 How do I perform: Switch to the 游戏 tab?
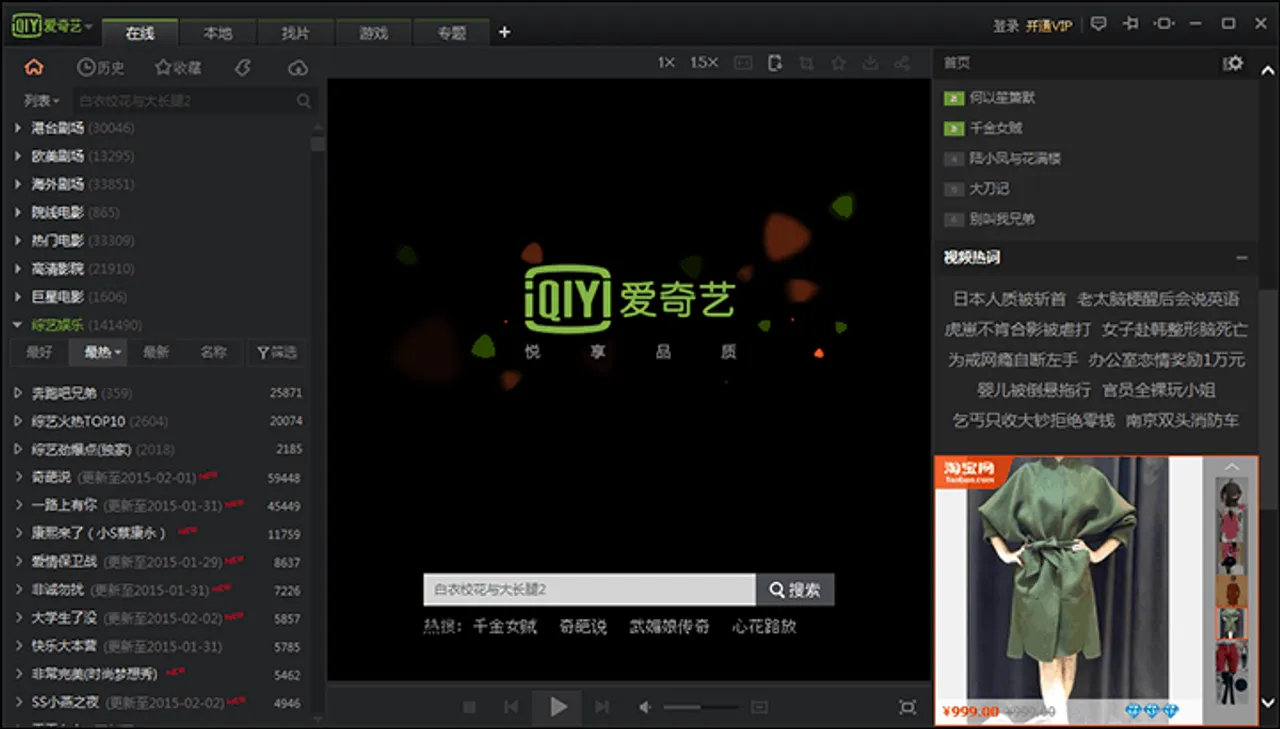pyautogui.click(x=374, y=32)
